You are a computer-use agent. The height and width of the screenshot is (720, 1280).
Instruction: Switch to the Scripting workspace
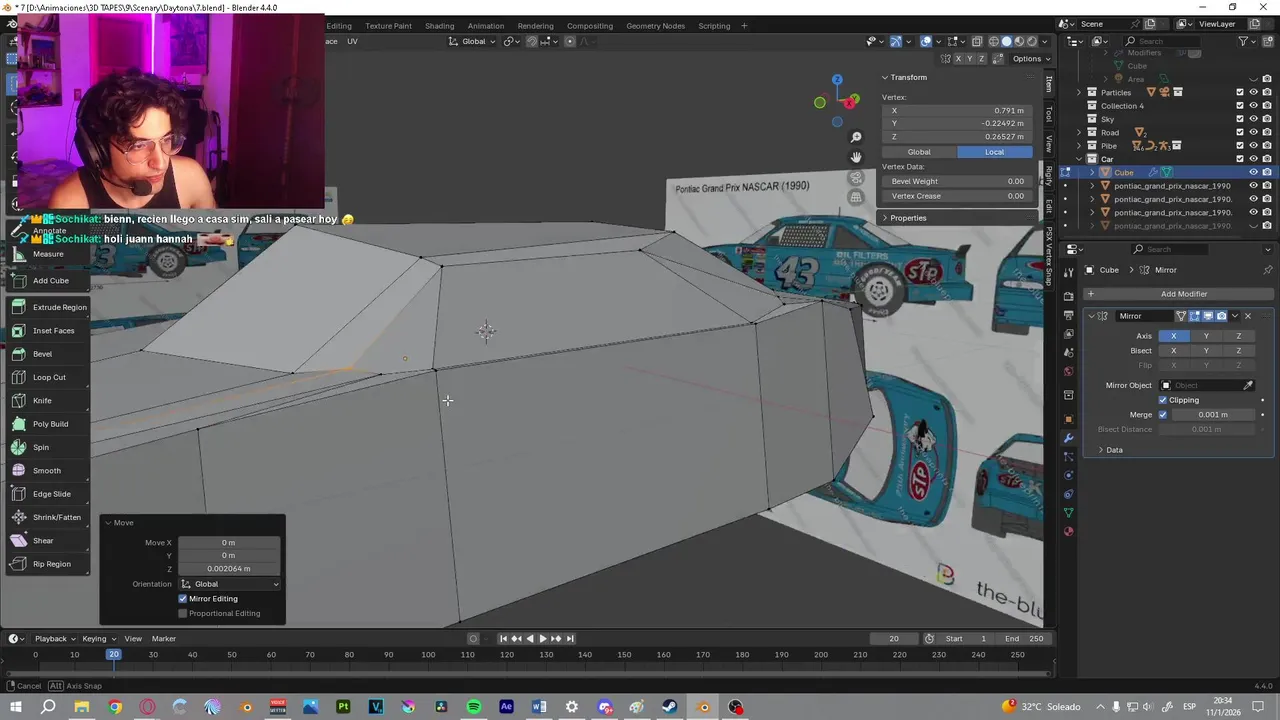714,26
